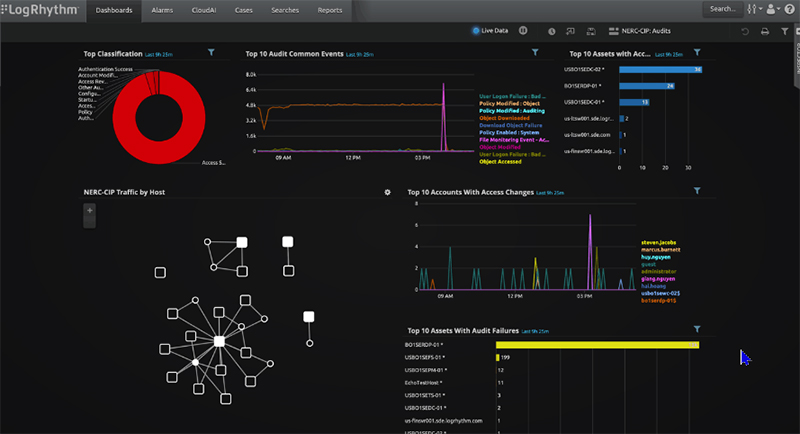The width and height of the screenshot is (800, 434).
Task: Open the settings sliders dropdown
Action: point(755,9)
